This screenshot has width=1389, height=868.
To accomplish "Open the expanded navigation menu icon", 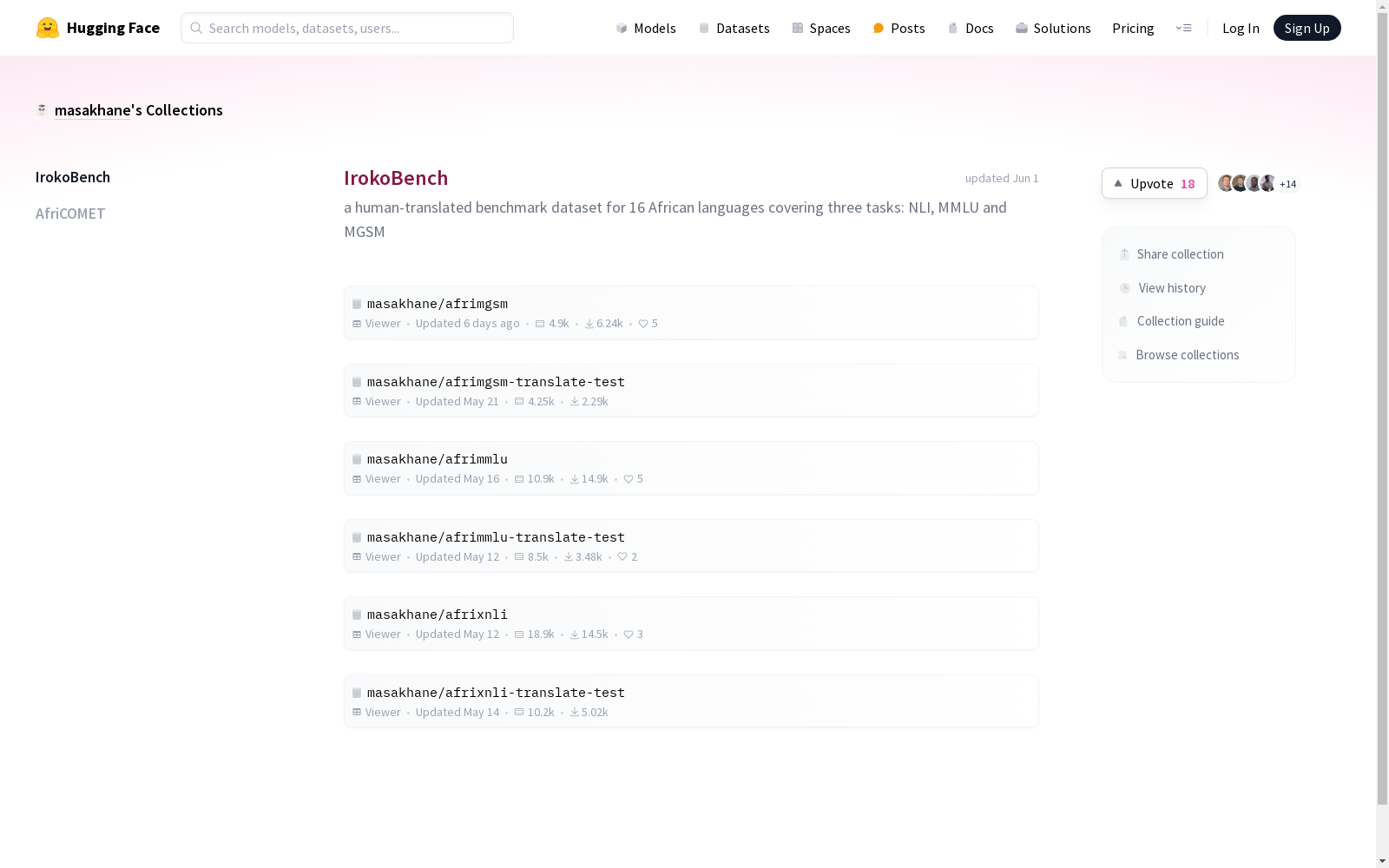I will click(1183, 28).
